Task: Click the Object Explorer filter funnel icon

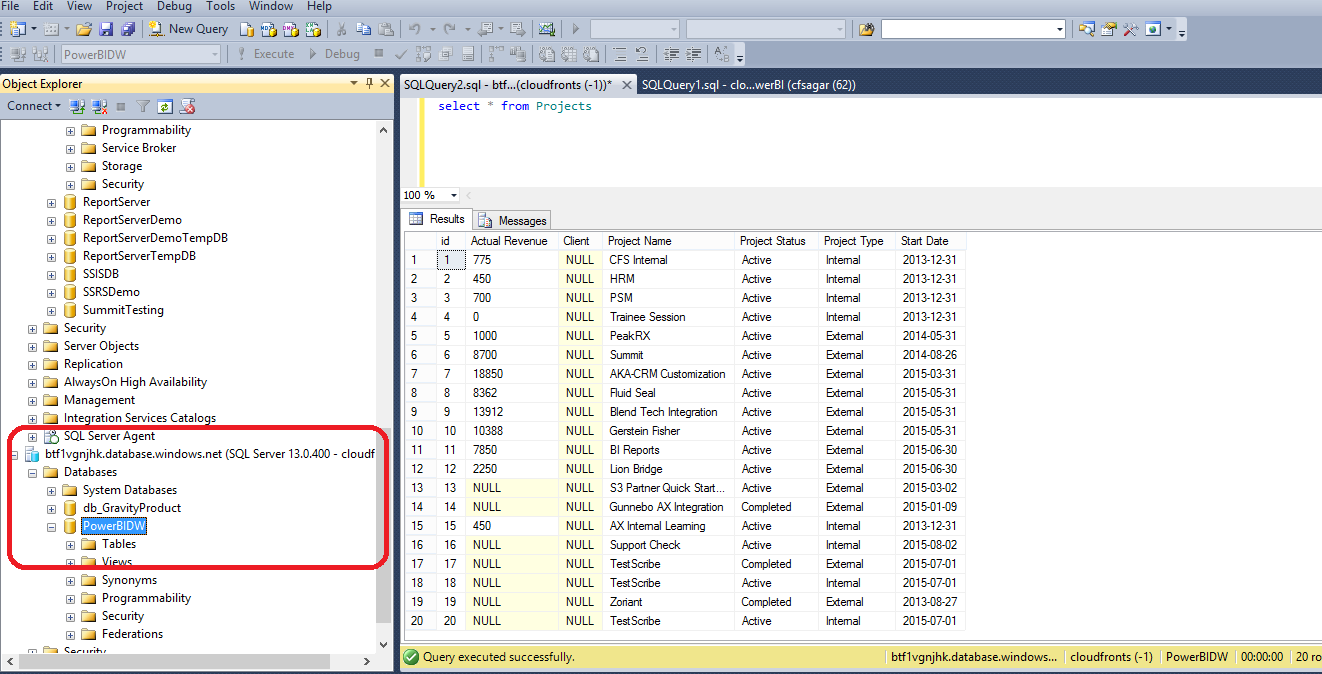Action: 143,106
